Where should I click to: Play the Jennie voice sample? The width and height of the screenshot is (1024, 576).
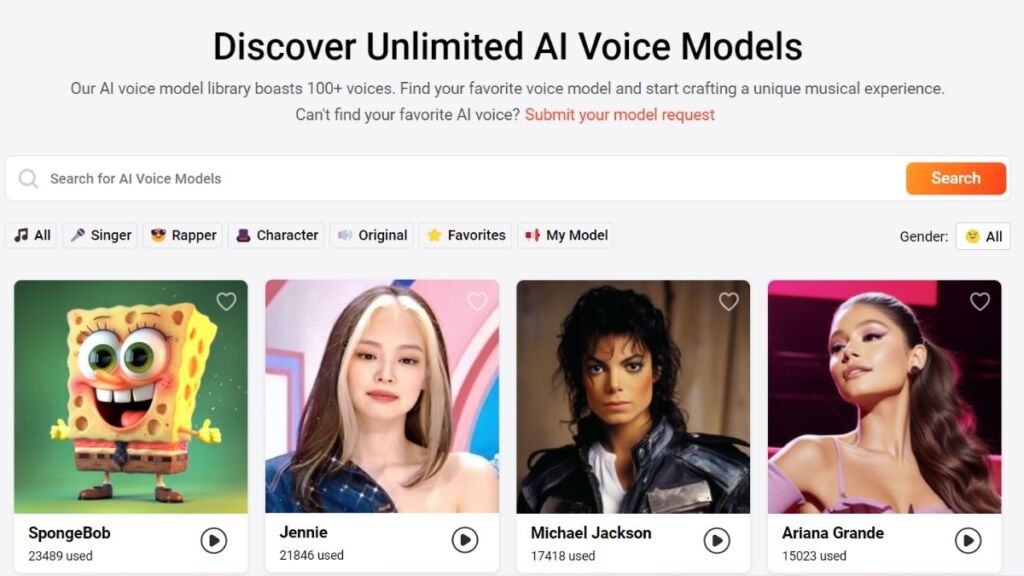tap(464, 541)
